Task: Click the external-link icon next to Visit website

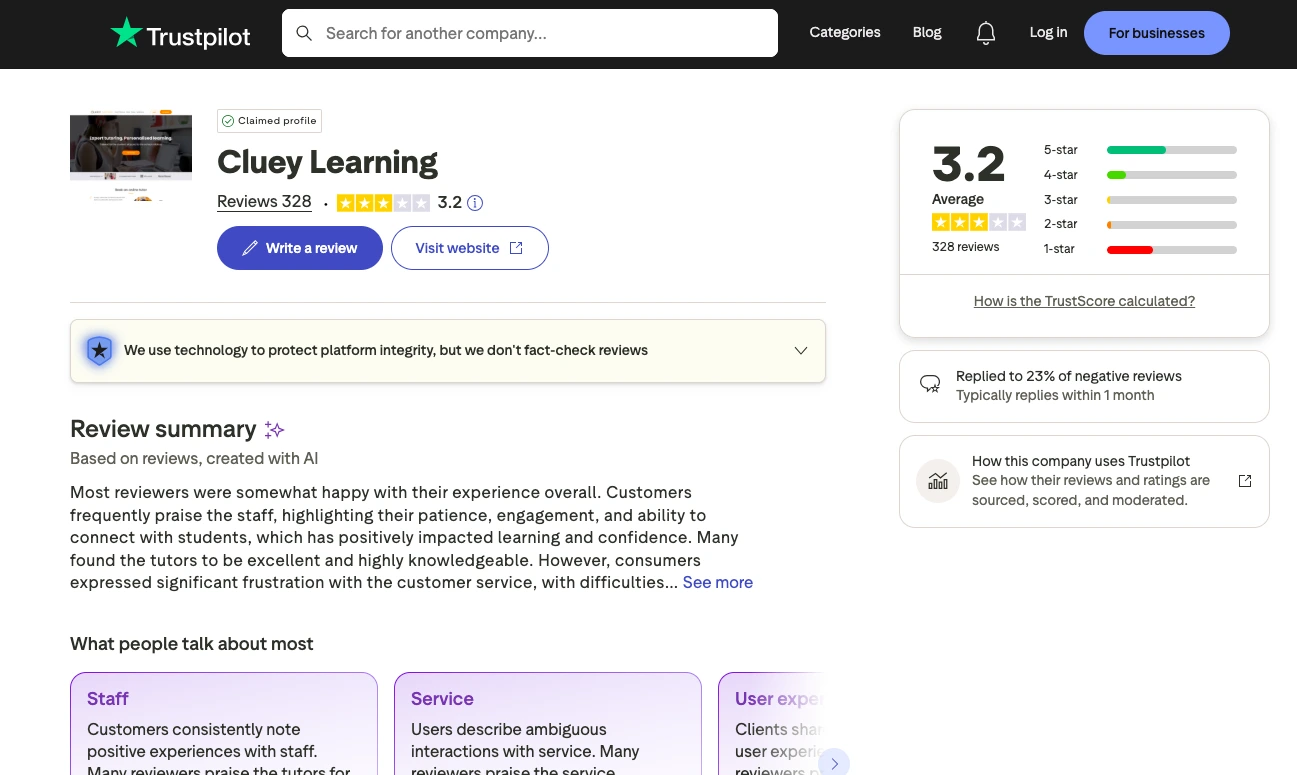Action: click(516, 247)
